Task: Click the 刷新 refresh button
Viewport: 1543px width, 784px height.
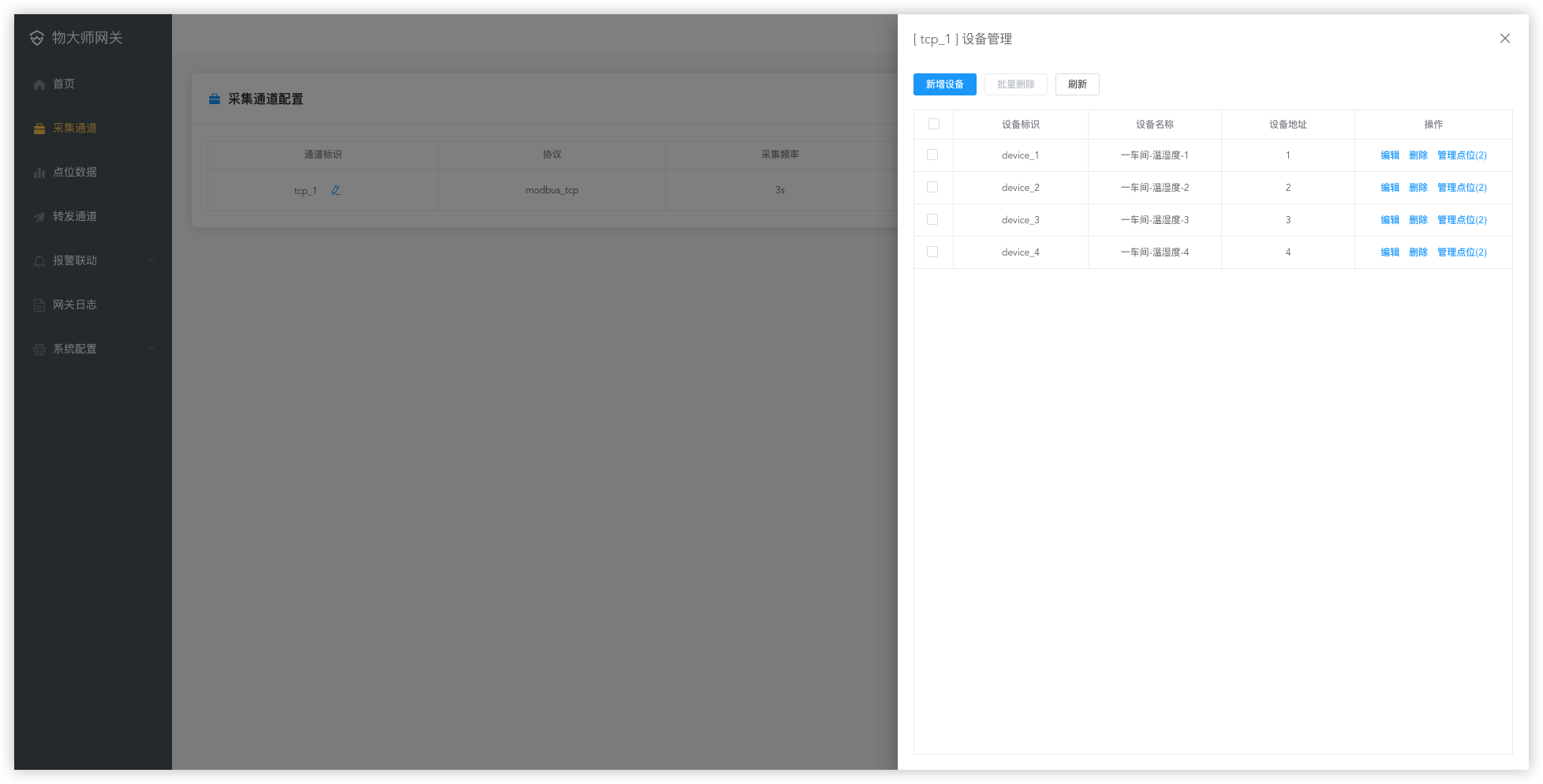Action: pyautogui.click(x=1077, y=84)
